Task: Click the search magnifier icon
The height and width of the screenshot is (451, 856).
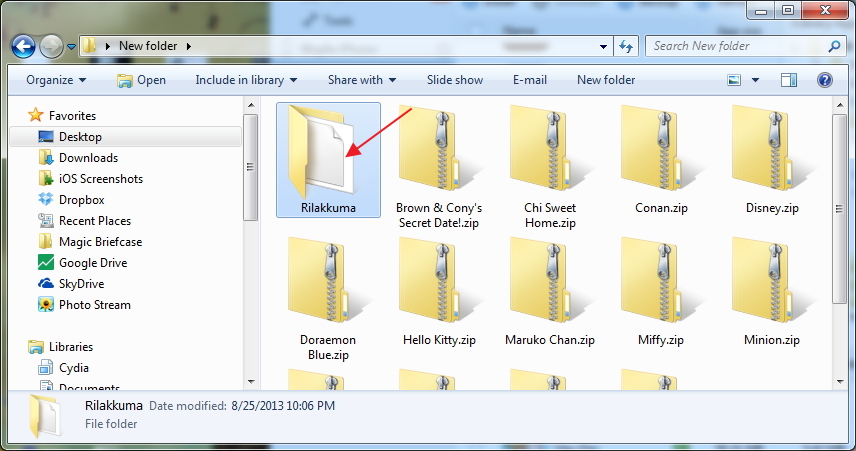Action: click(834, 46)
